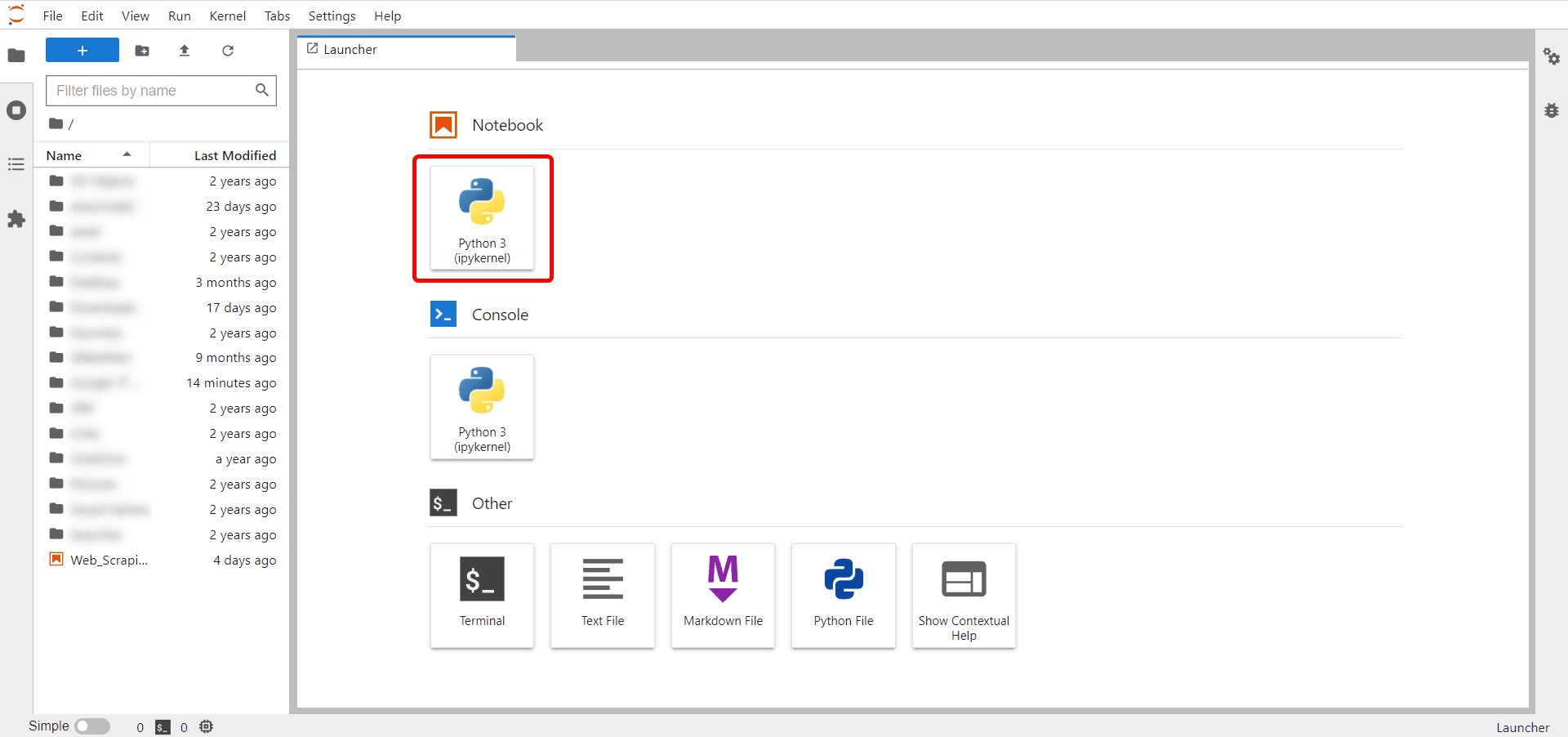
Task: Click the Launcher tab
Action: pyautogui.click(x=406, y=49)
